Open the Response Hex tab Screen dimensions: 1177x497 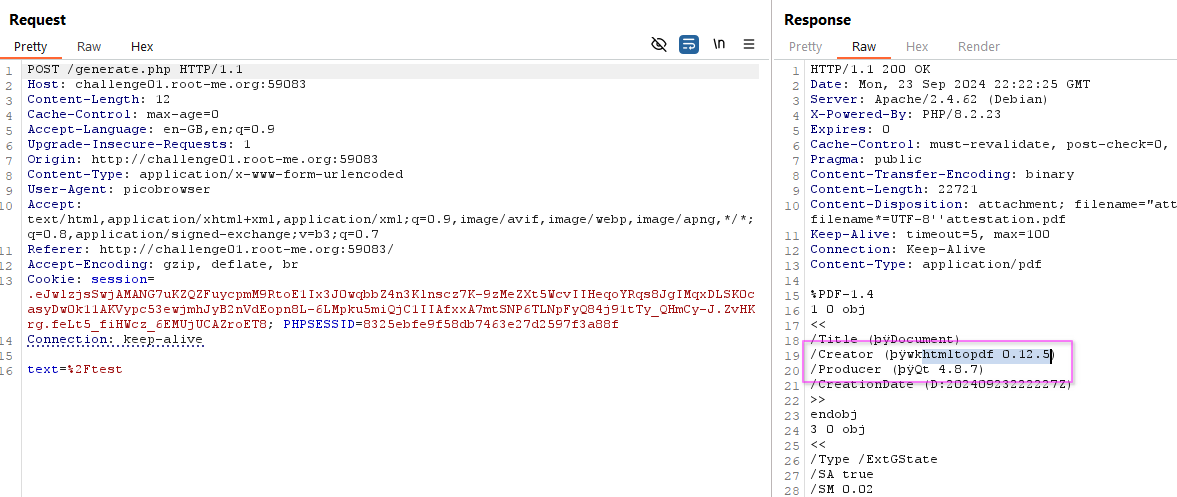[x=917, y=47]
